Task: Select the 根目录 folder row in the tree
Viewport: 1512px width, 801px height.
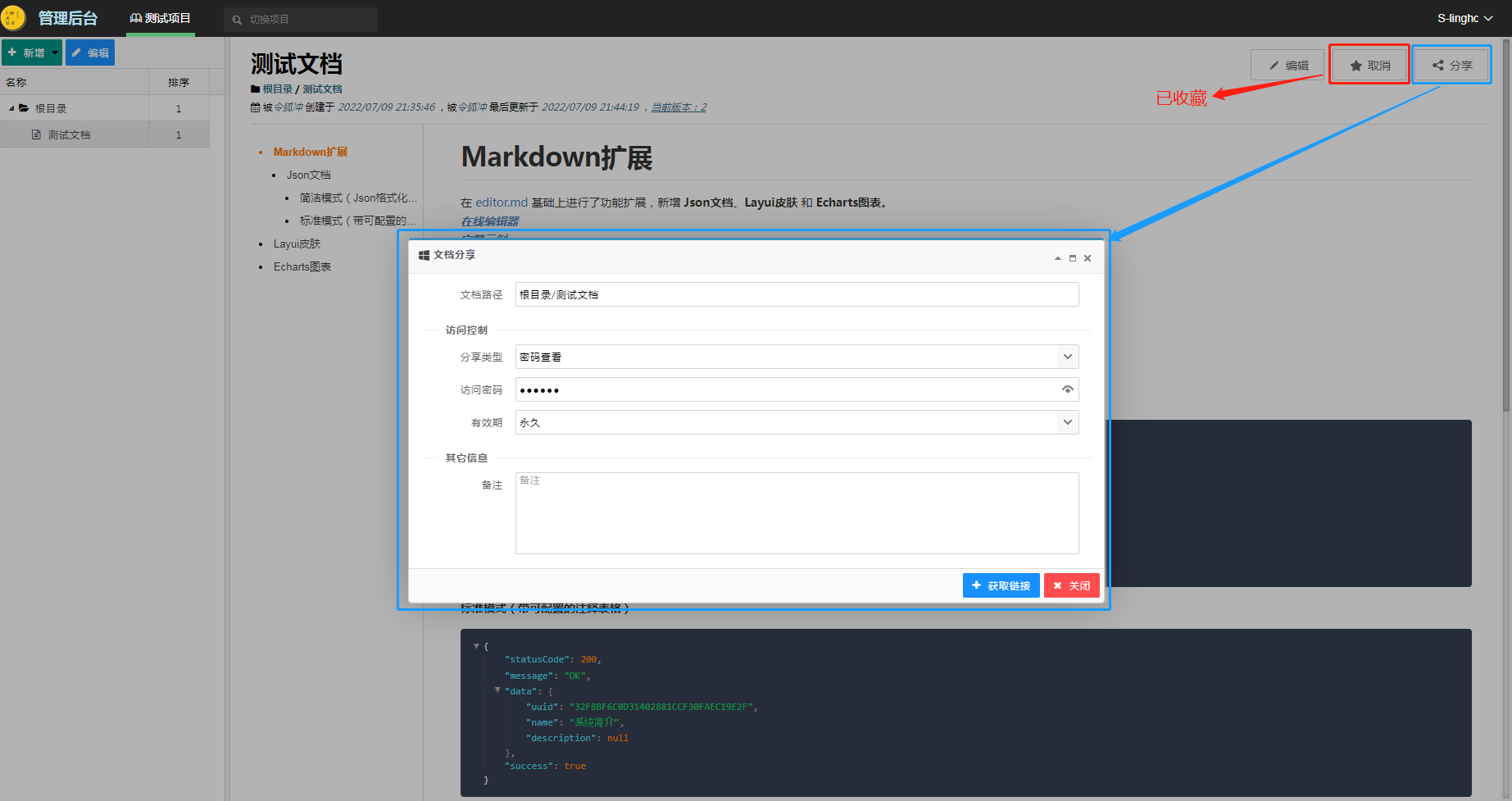Action: [104, 108]
